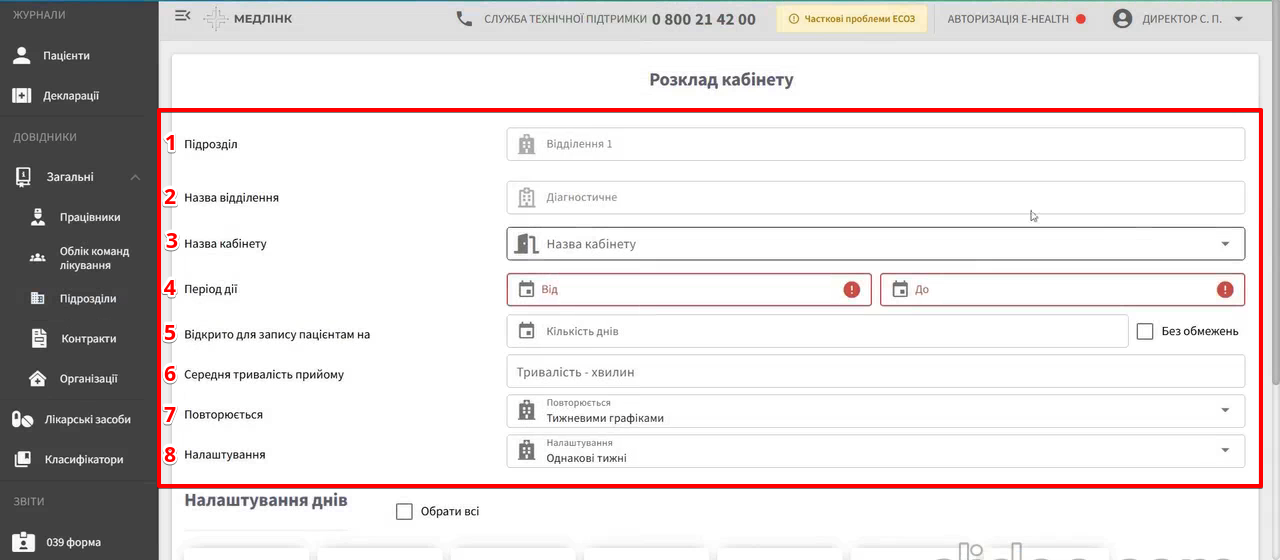Click the Загальні book icon
1280x560 pixels.
click(22, 177)
